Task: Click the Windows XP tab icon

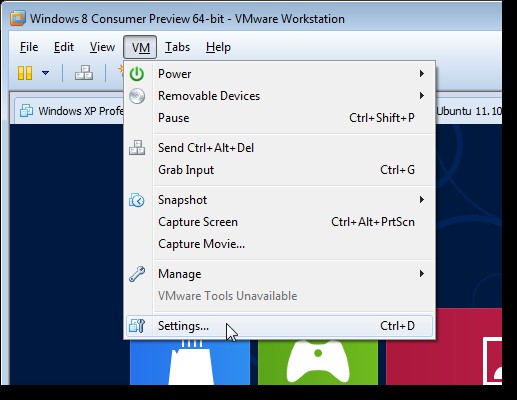Action: [26, 111]
